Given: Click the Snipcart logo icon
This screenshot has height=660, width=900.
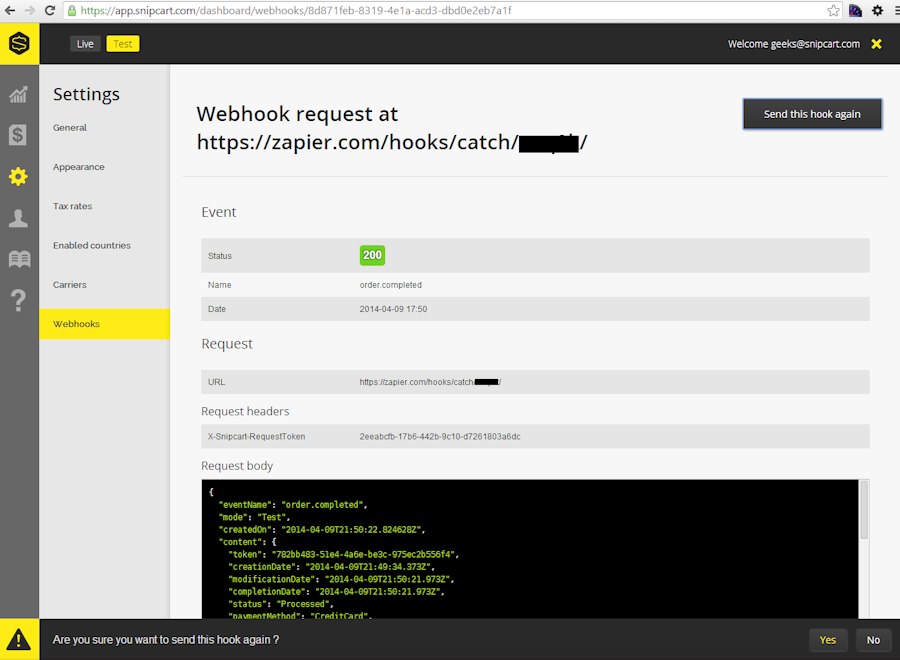Looking at the screenshot, I should click(x=20, y=44).
